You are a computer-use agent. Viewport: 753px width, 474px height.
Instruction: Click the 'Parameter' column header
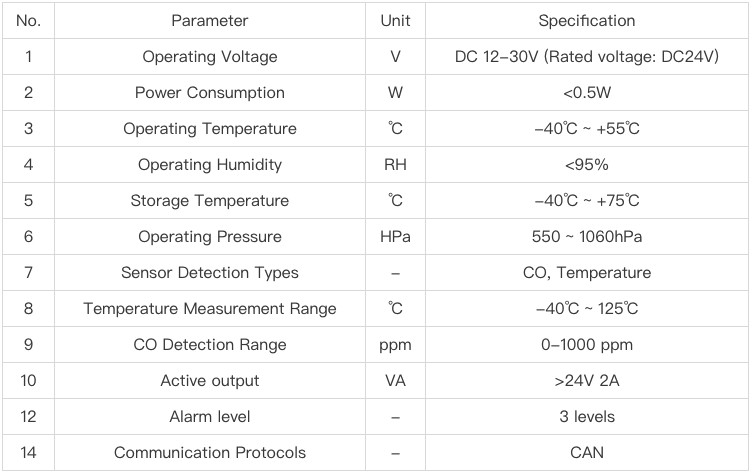click(x=209, y=20)
